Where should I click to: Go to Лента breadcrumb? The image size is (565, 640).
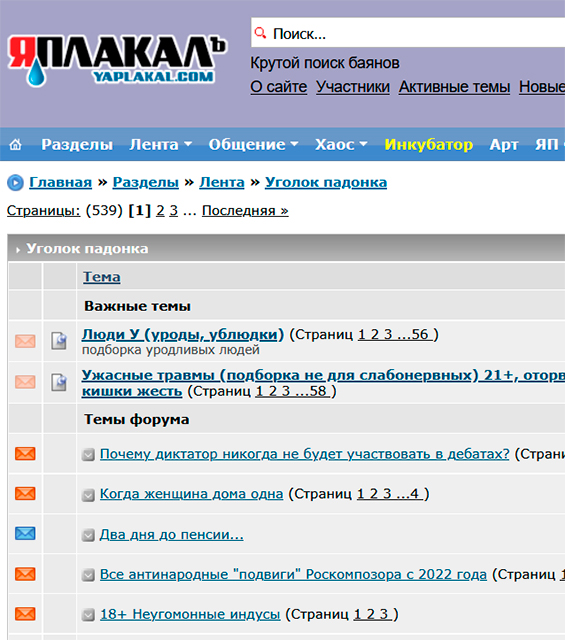pos(222,182)
